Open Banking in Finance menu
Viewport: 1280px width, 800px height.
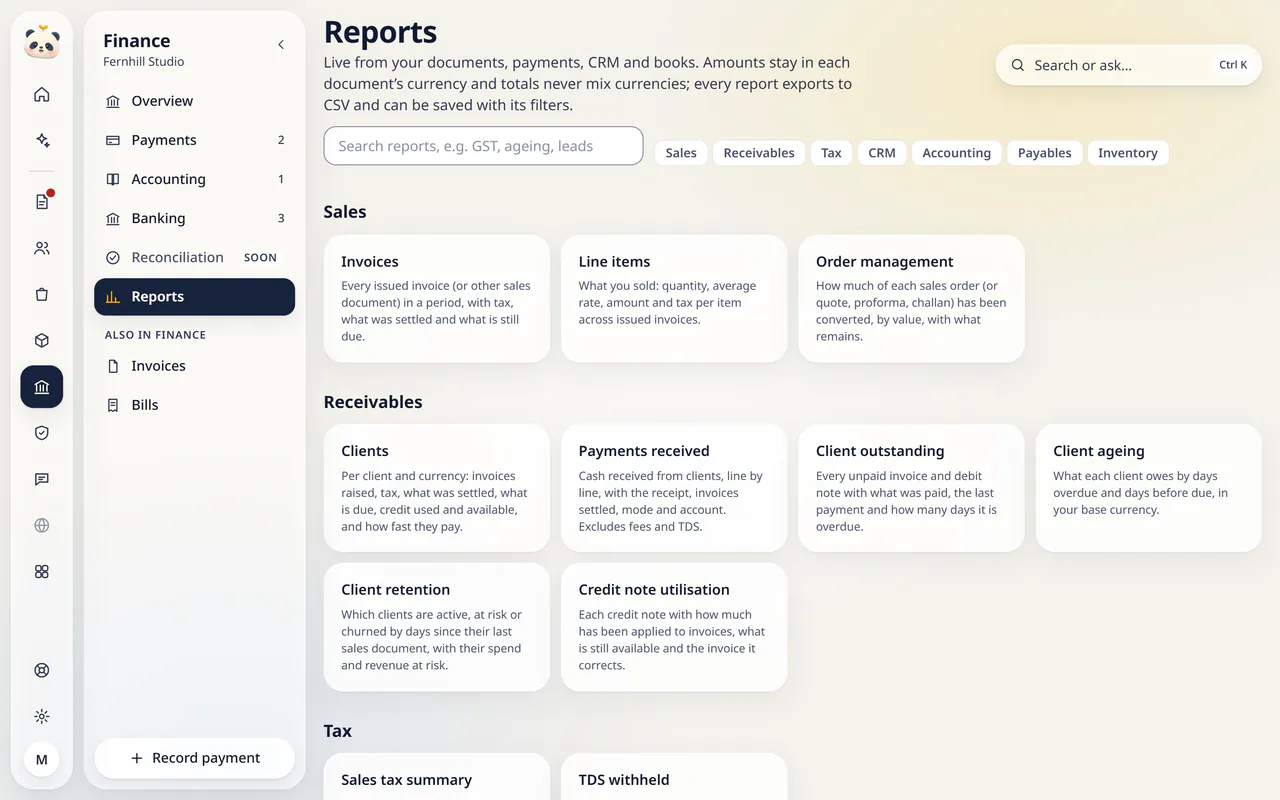click(195, 218)
